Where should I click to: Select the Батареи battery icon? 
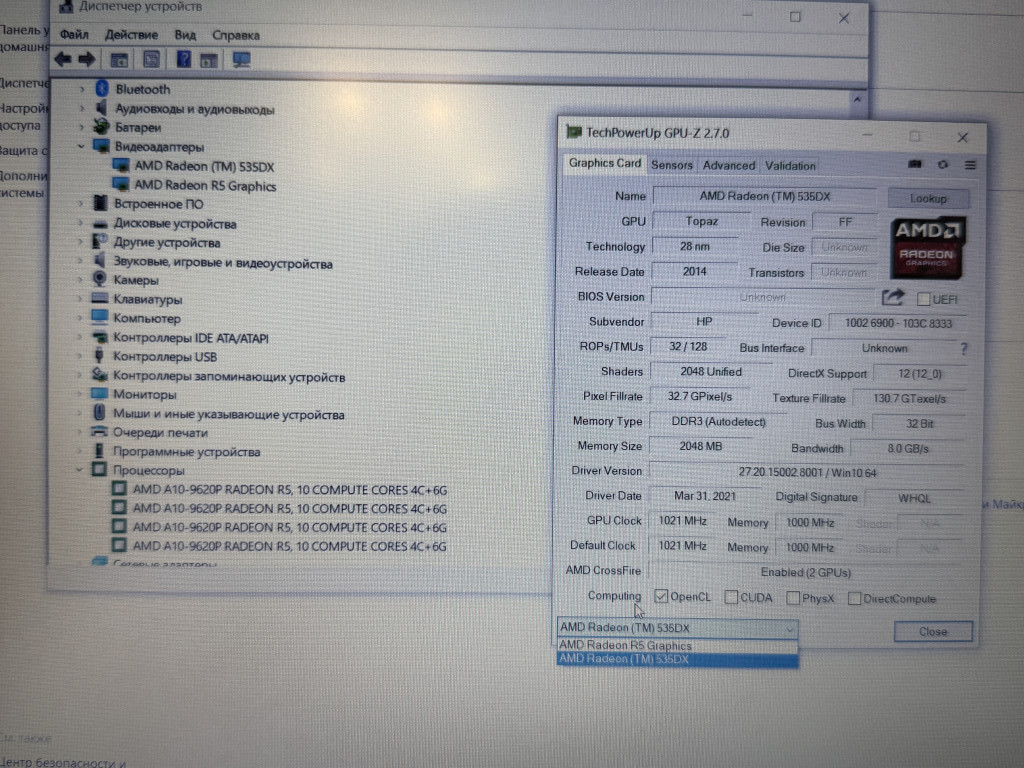coord(101,126)
